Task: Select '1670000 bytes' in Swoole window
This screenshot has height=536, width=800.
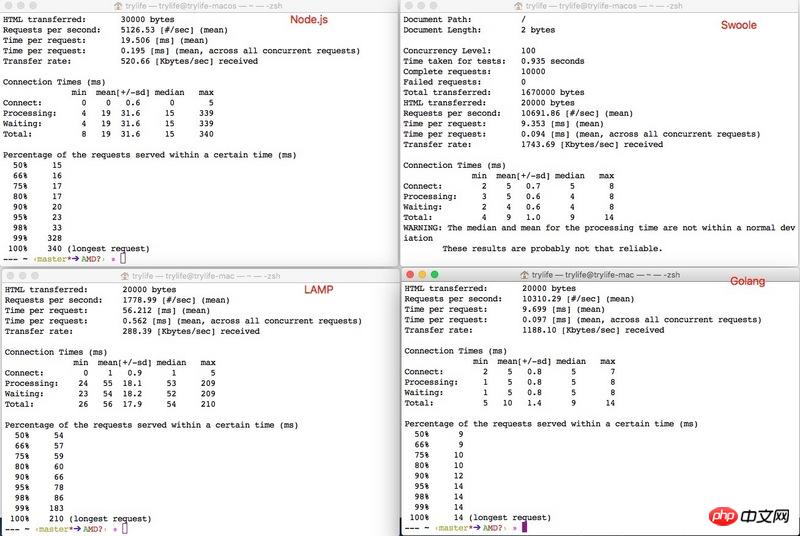Action: [x=553, y=93]
